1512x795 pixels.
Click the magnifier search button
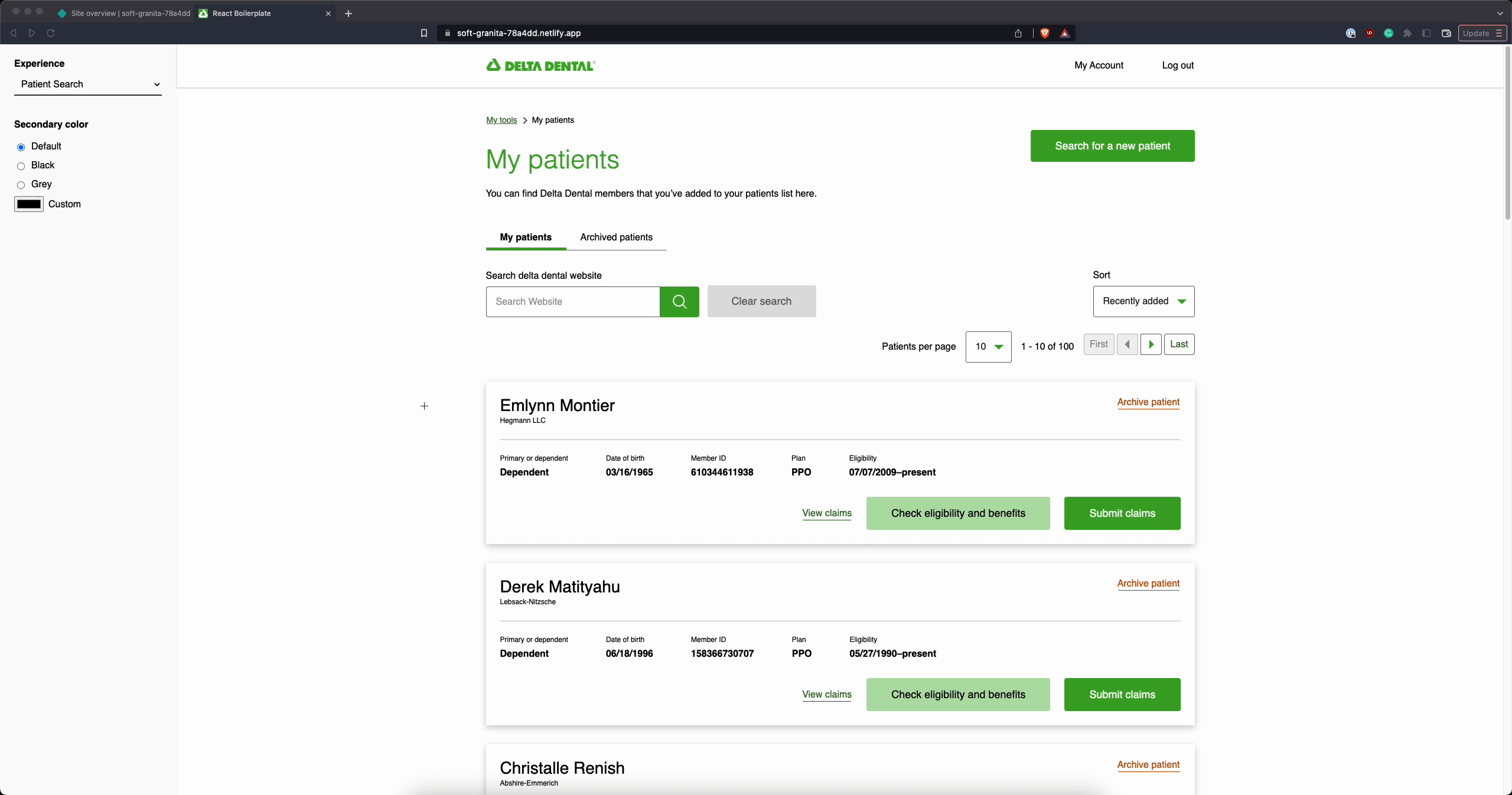coord(679,302)
